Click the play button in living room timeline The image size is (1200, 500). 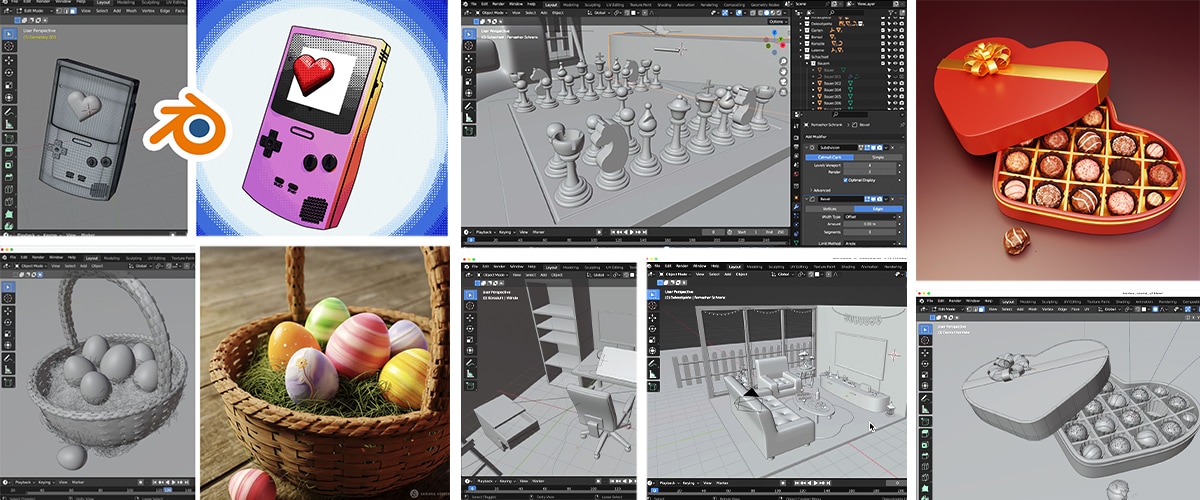tap(816, 483)
